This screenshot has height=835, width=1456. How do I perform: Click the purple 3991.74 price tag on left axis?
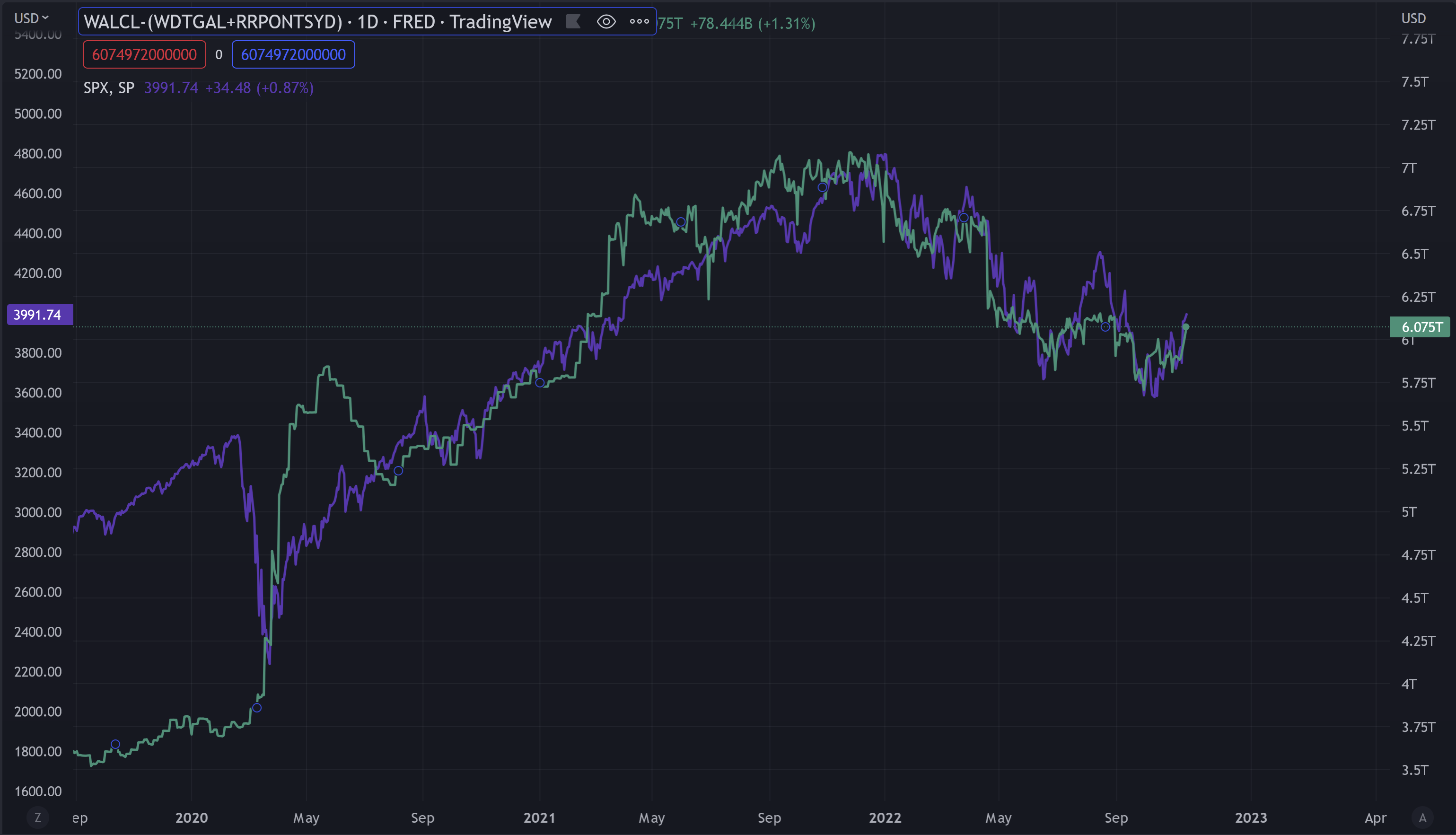pos(40,315)
